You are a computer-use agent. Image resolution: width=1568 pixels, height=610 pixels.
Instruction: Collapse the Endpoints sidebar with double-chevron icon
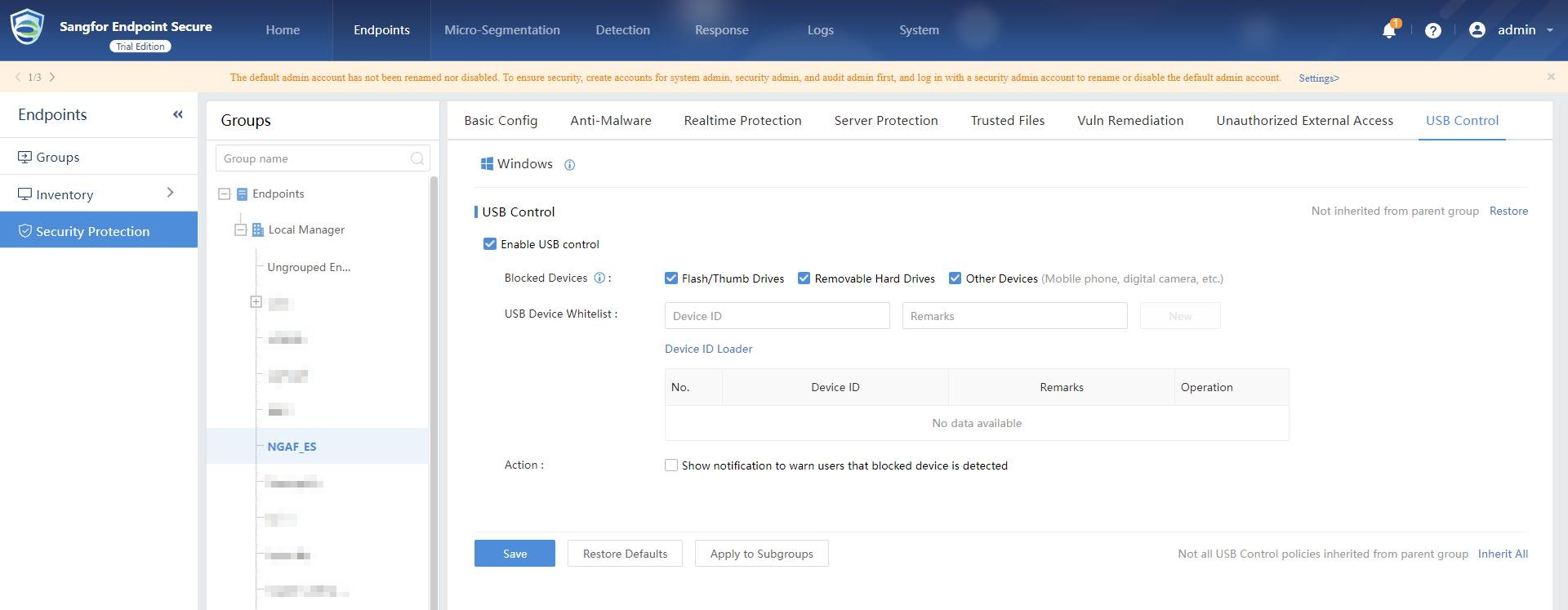[178, 114]
